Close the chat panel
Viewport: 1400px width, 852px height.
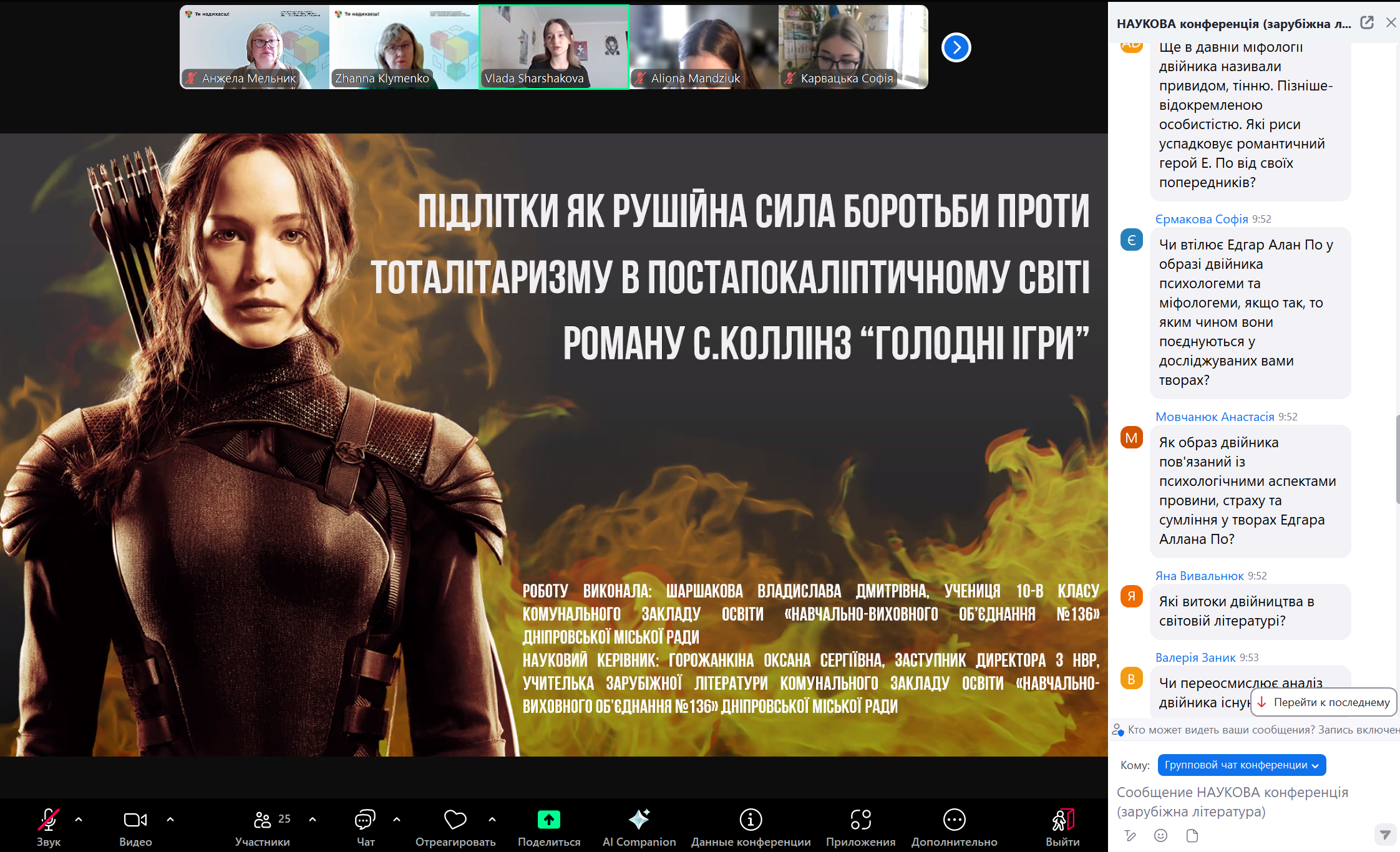(1391, 23)
